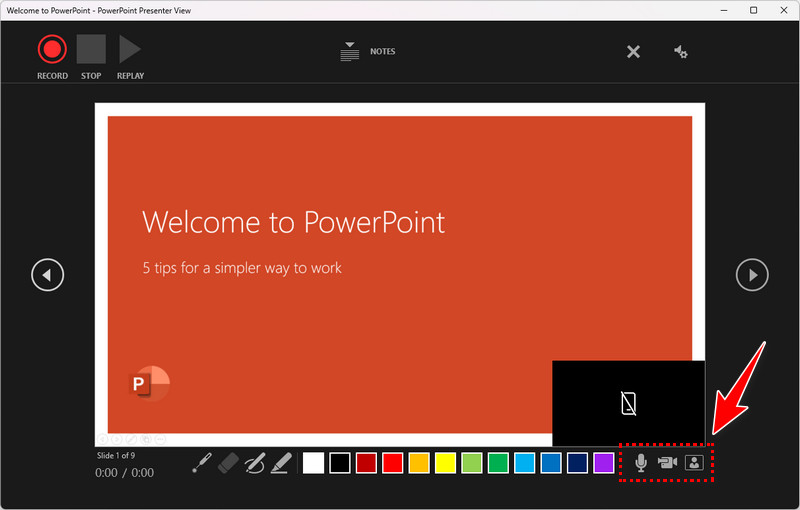The image size is (800, 510).
Task: Go to the previous slide with the left arrow
Action: [x=47, y=275]
